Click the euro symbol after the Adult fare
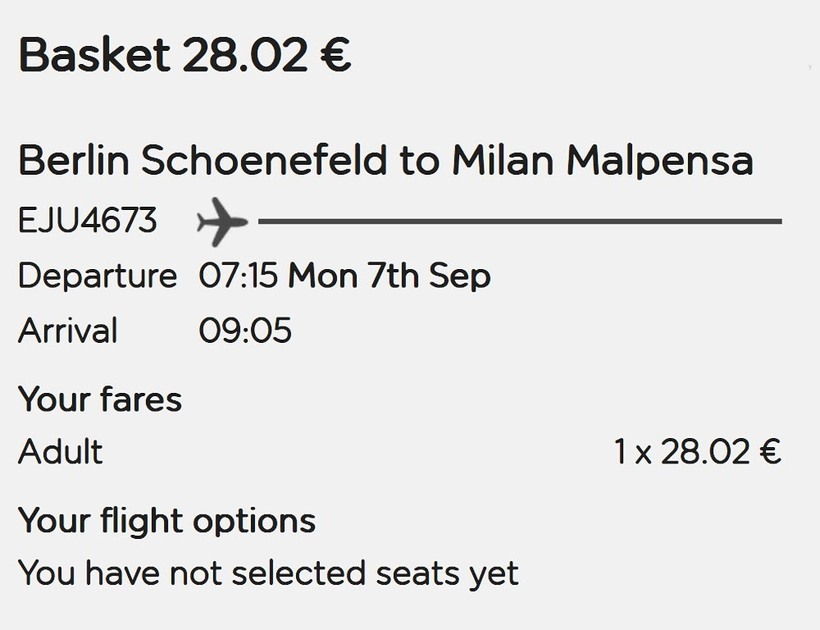Screen dimensions: 820x630 (770, 452)
